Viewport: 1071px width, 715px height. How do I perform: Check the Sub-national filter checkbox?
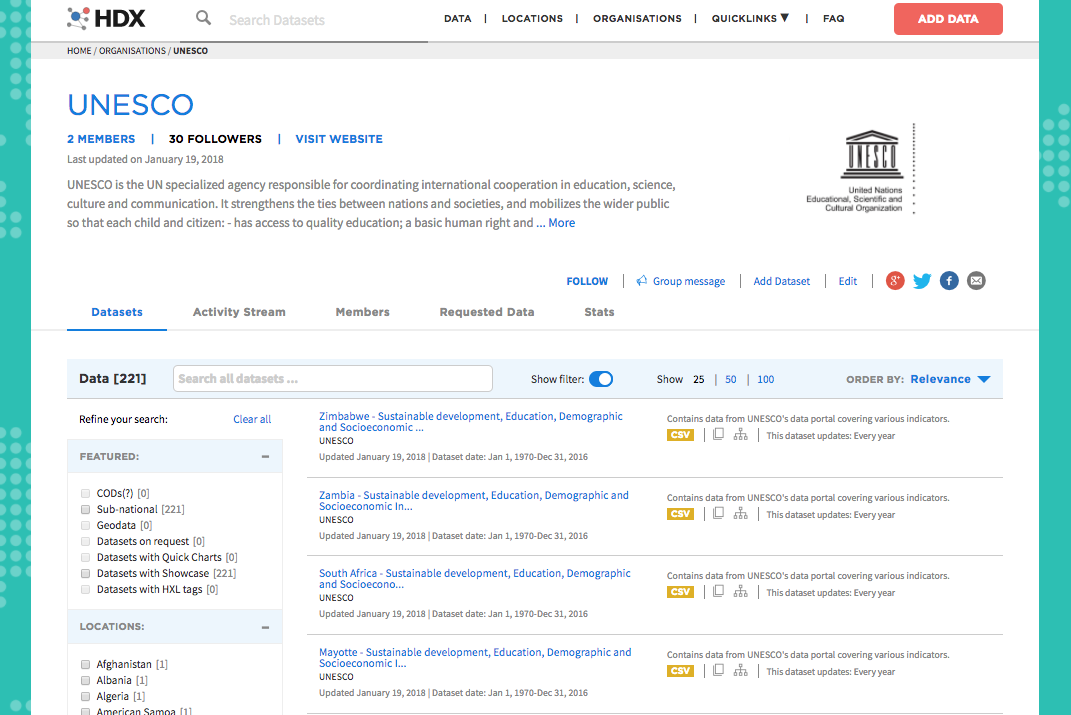(x=86, y=509)
